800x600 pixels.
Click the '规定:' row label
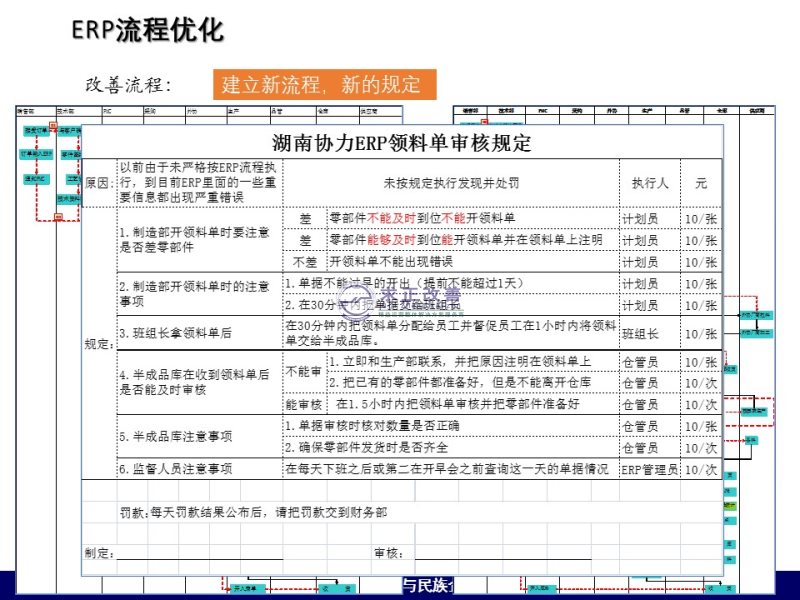pyautogui.click(x=98, y=343)
